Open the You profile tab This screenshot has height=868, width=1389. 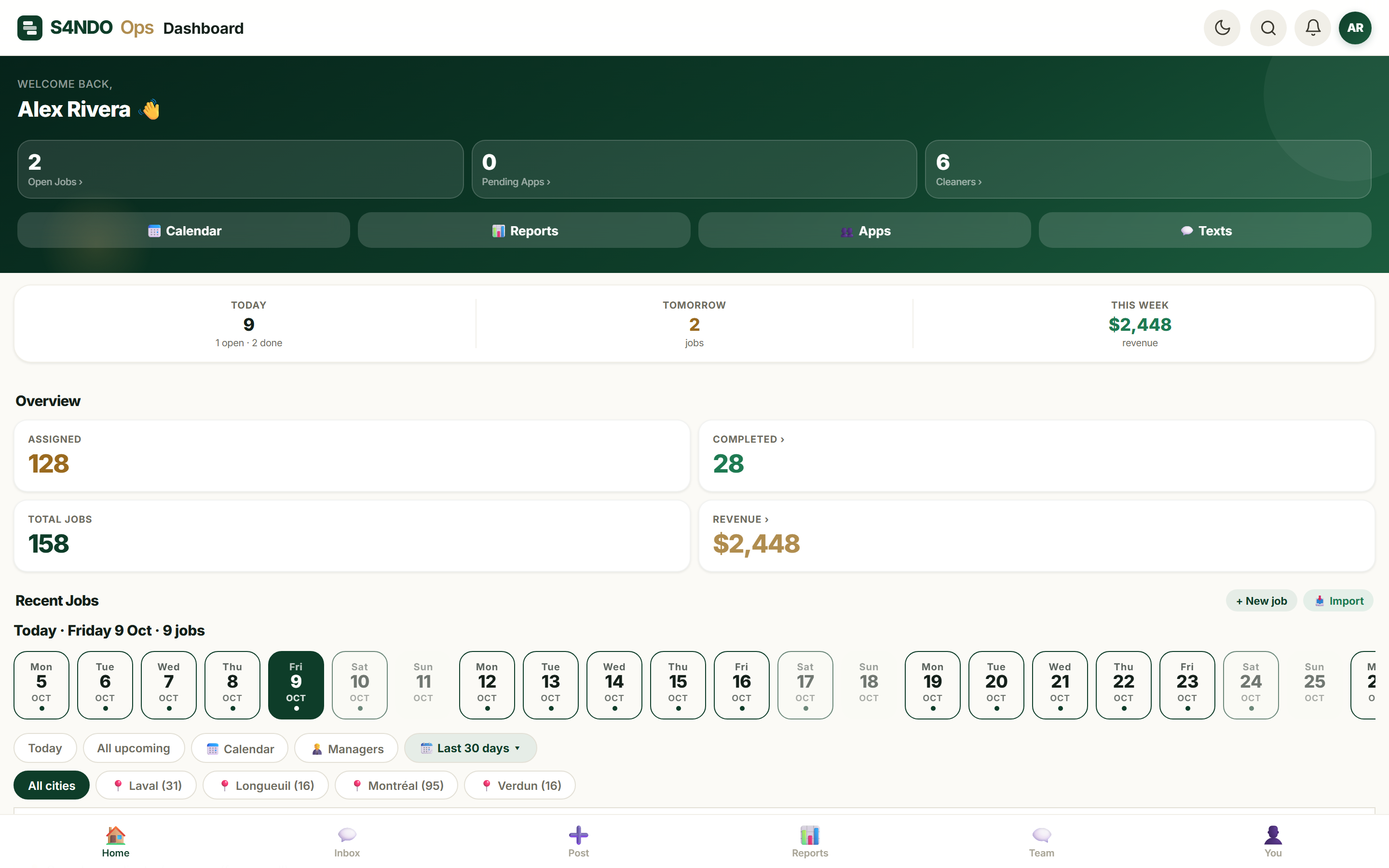pos(1273,841)
